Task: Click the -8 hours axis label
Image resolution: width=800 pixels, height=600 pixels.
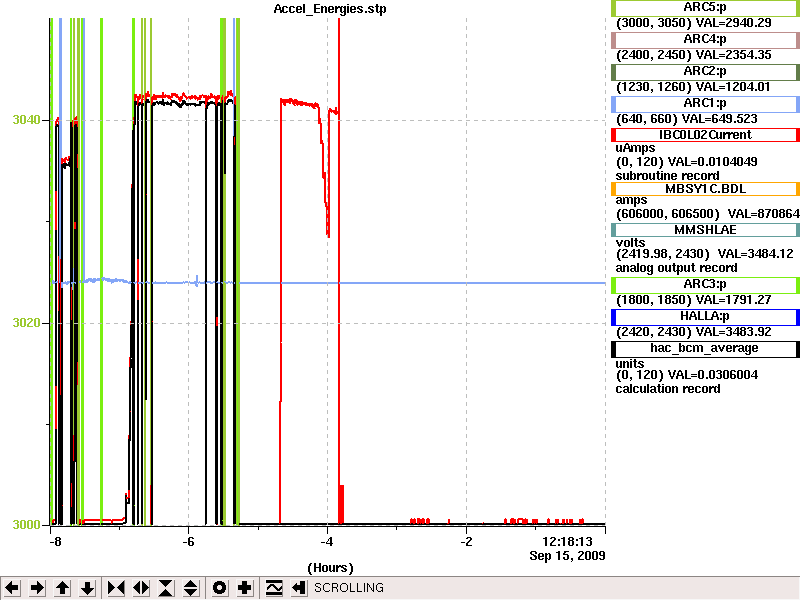Action: click(55, 542)
